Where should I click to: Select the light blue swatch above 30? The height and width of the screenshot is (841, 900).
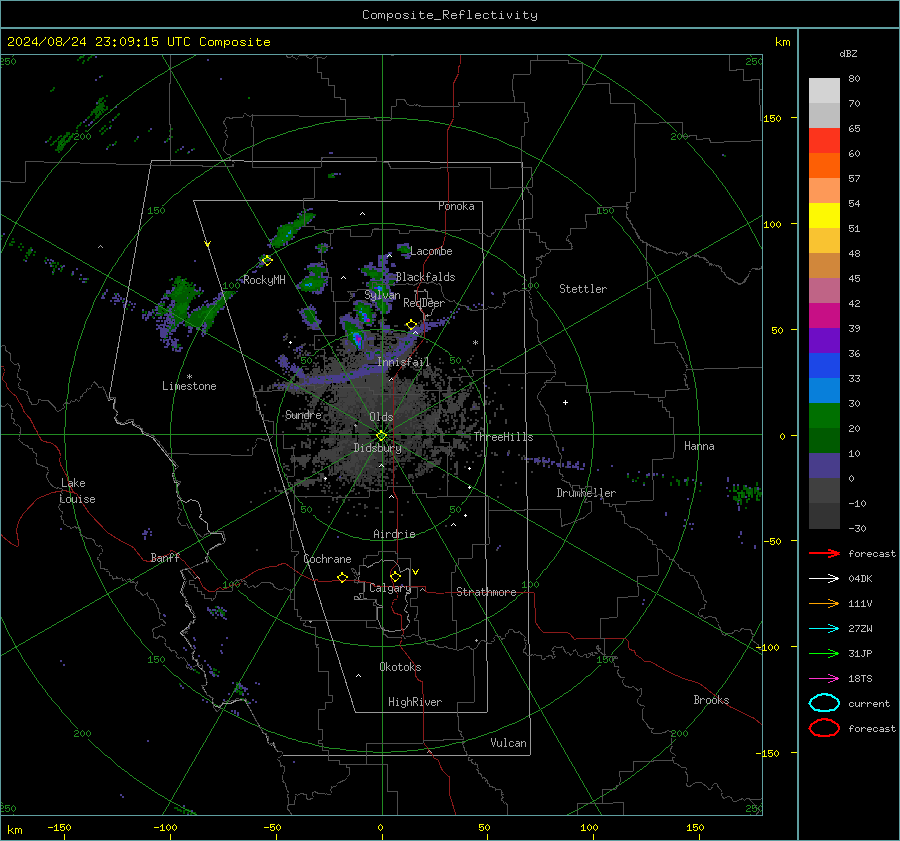(824, 390)
